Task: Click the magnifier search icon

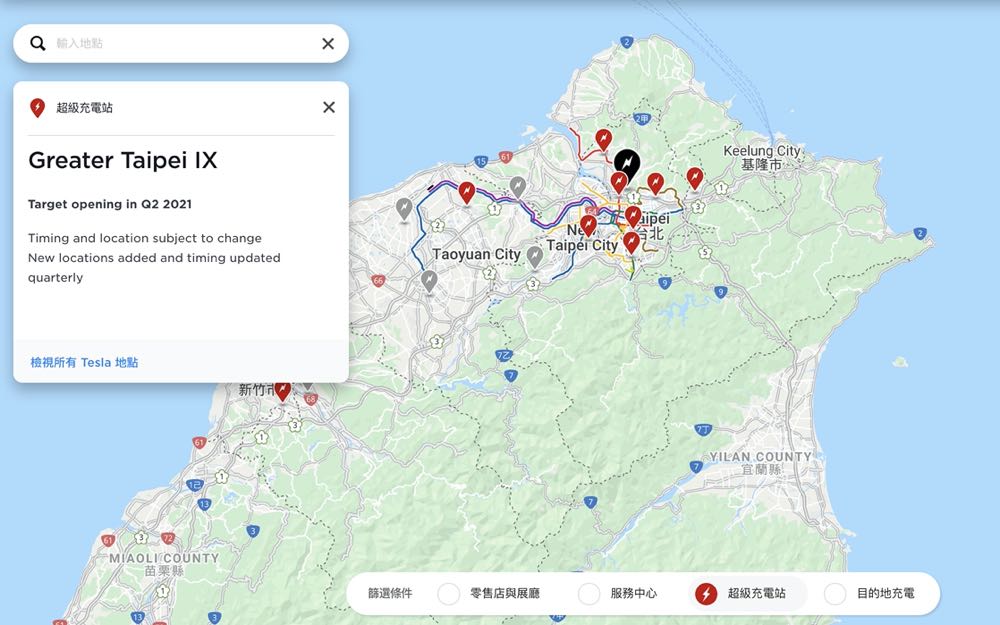Action: point(38,43)
